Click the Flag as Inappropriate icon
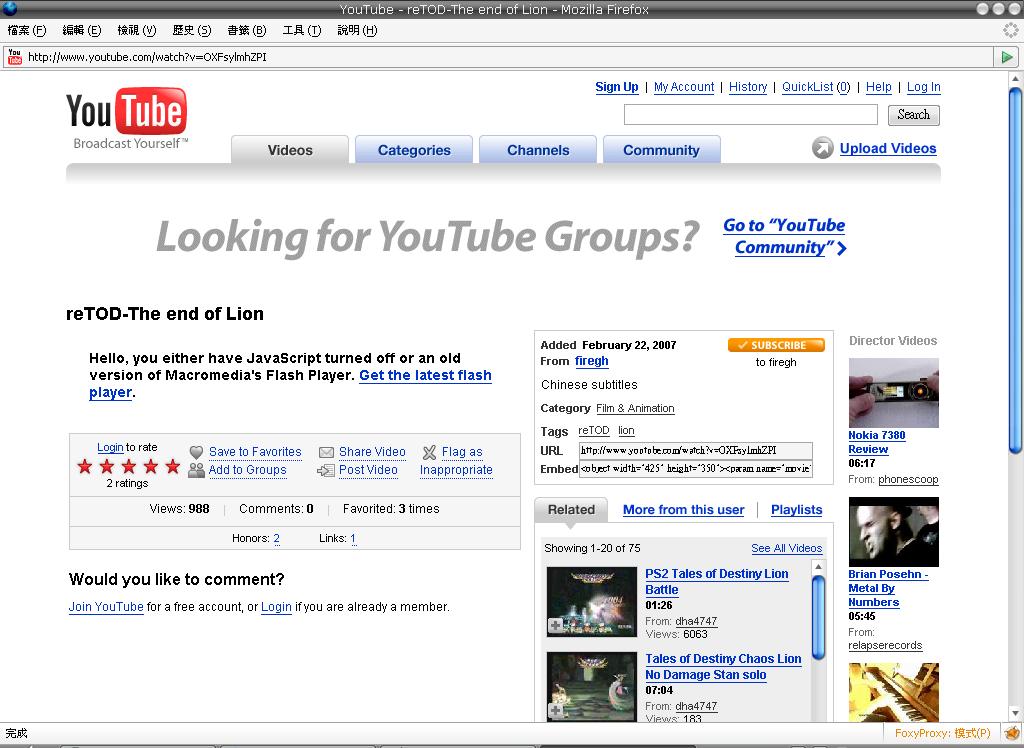Image resolution: width=1024 pixels, height=748 pixels. pos(430,452)
